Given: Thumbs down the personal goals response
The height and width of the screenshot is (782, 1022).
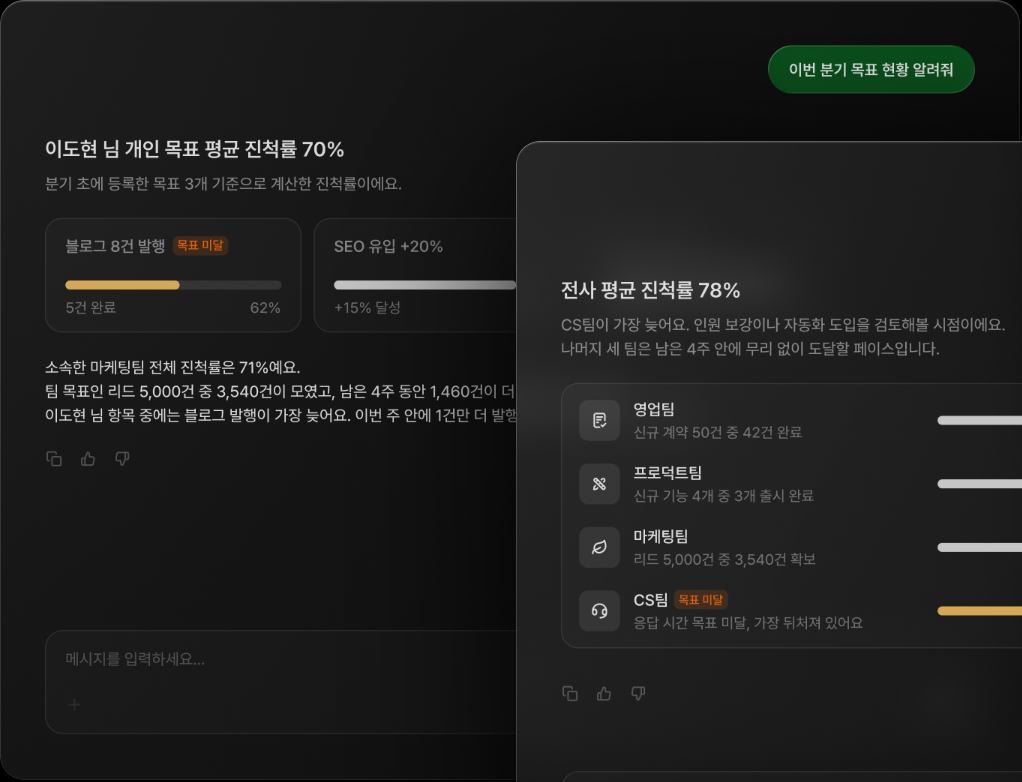Looking at the screenshot, I should coord(122,459).
